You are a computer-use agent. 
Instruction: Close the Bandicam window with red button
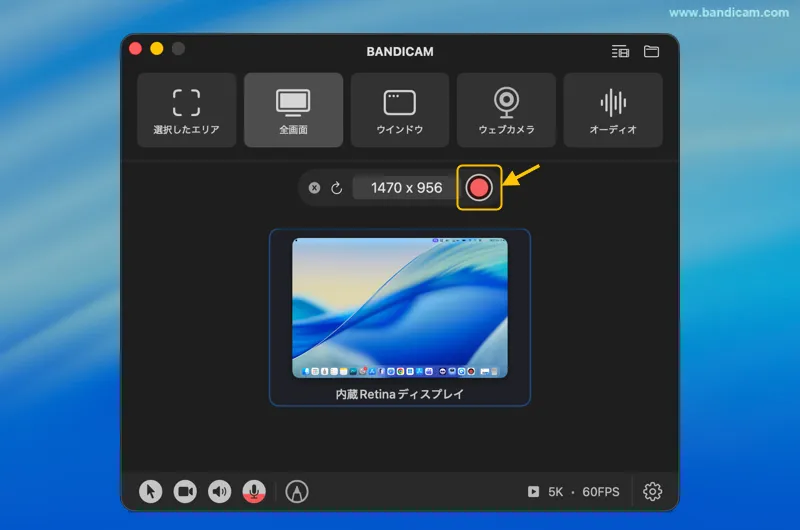pos(135,48)
